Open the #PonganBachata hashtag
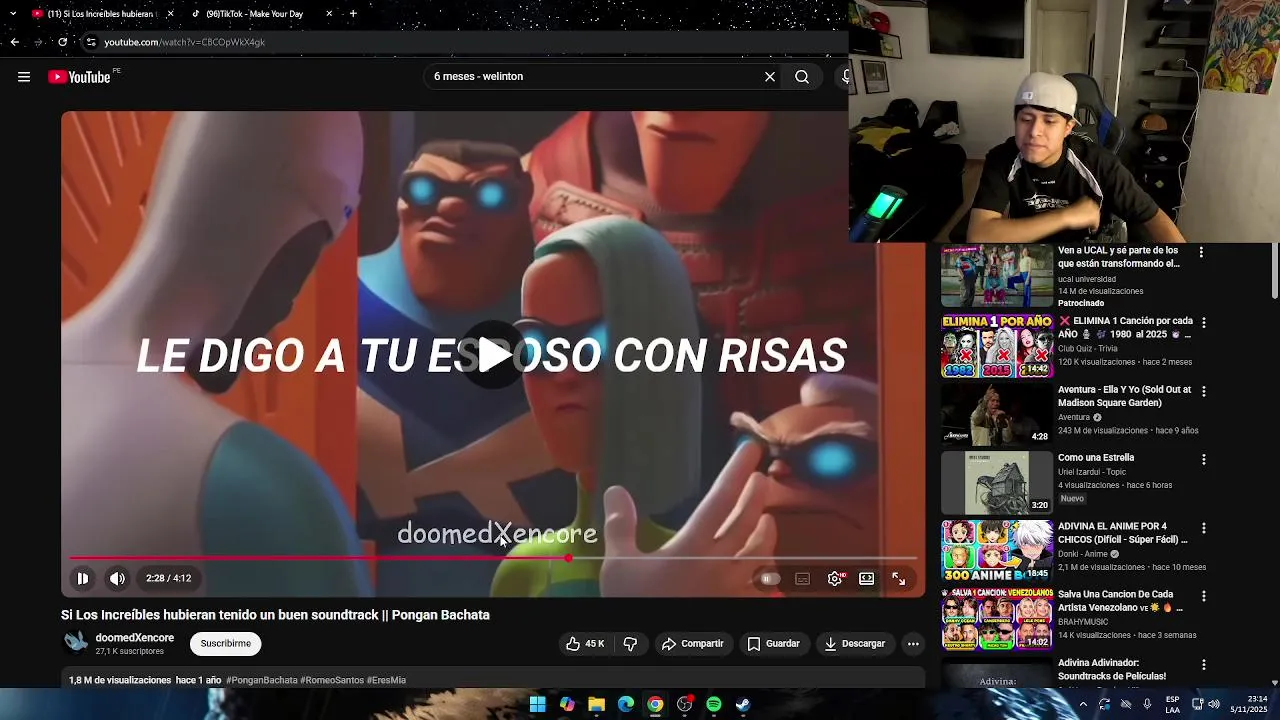Viewport: 1280px width, 720px height. [262, 680]
